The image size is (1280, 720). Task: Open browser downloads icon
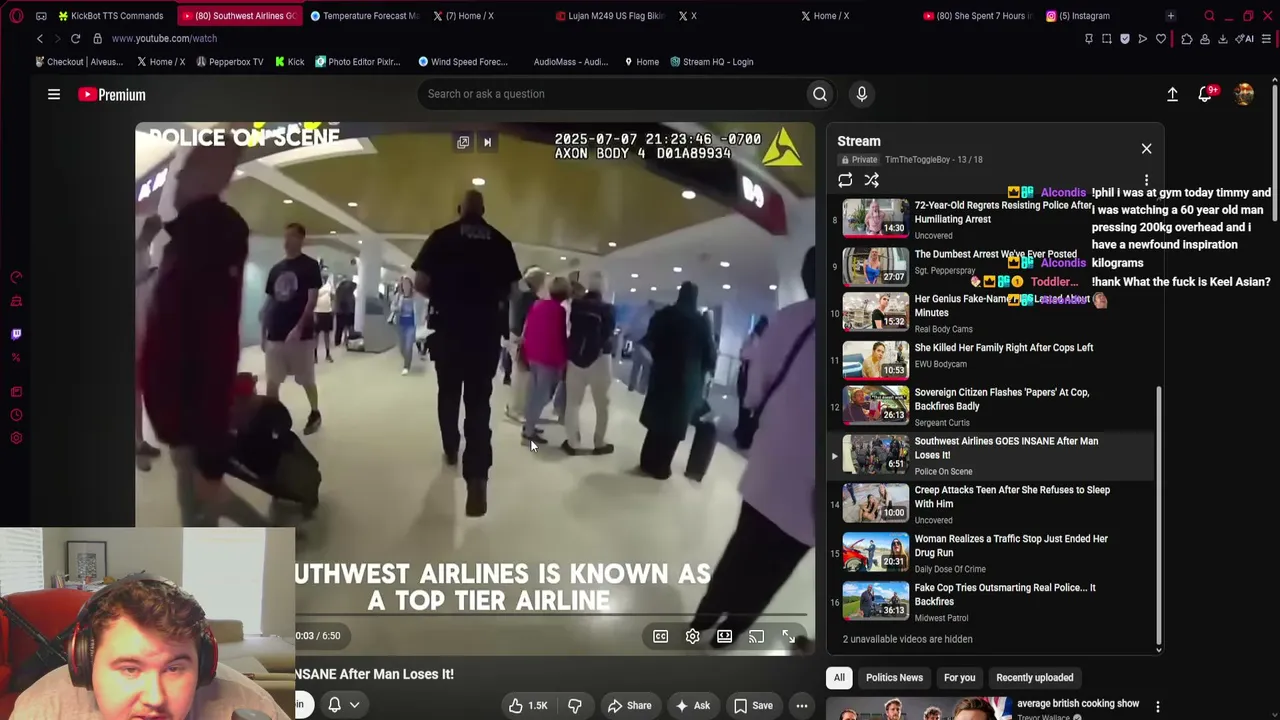[1222, 39]
